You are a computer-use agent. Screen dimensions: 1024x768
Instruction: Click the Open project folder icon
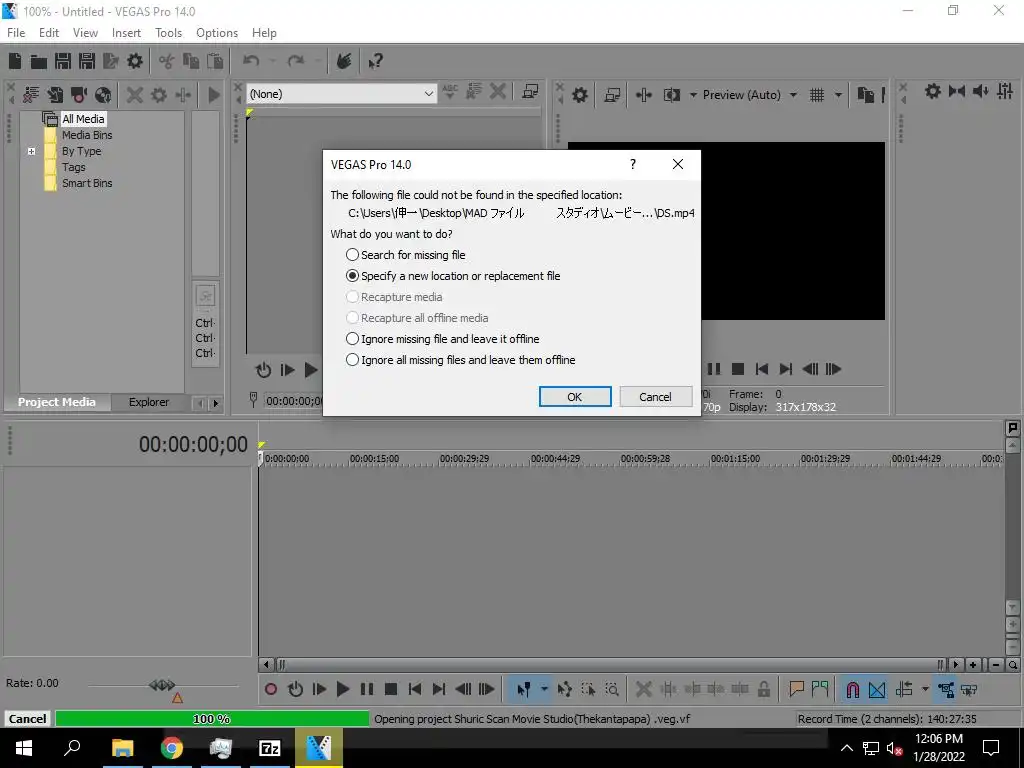click(39, 61)
